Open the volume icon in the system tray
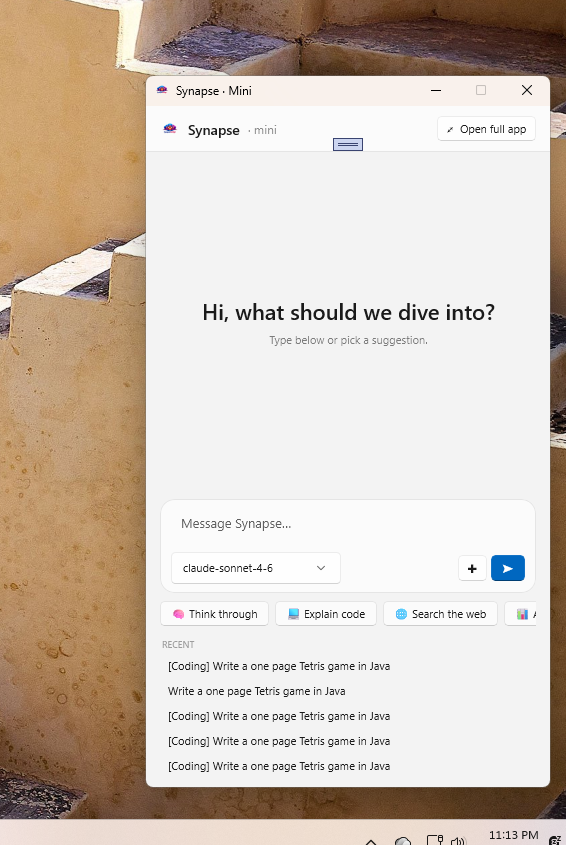 pyautogui.click(x=458, y=840)
